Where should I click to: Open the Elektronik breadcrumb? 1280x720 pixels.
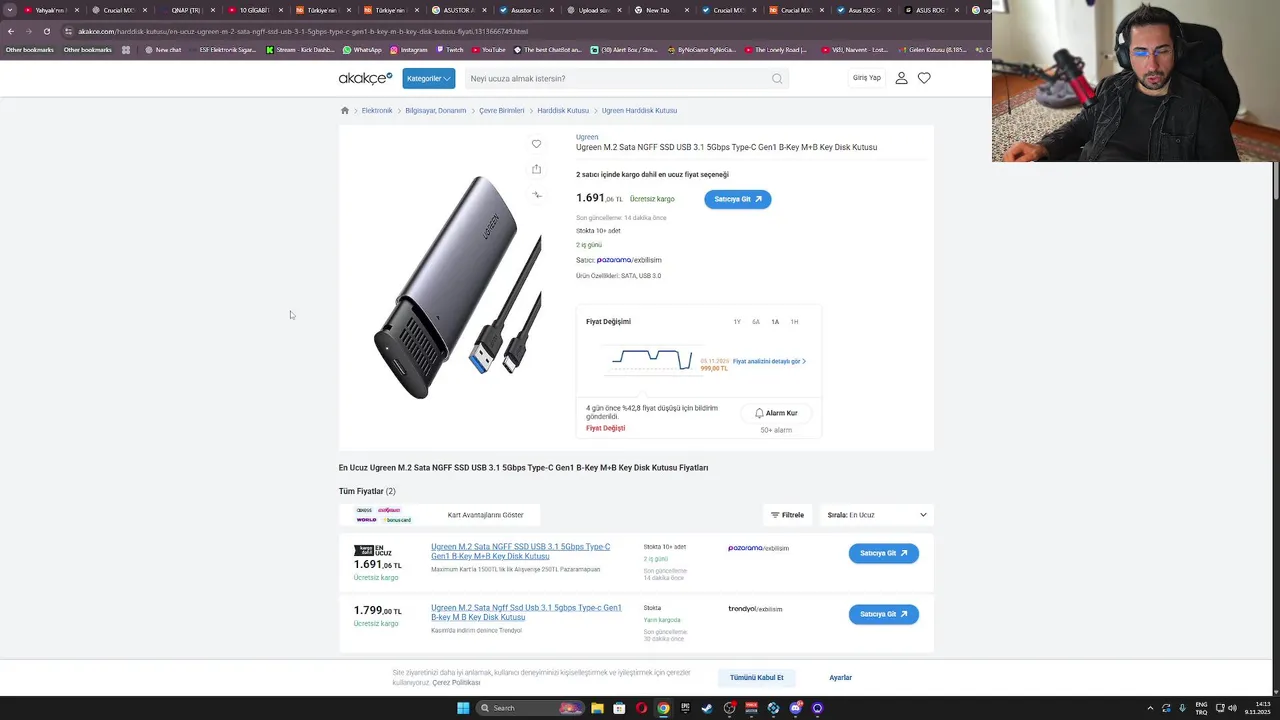(377, 111)
